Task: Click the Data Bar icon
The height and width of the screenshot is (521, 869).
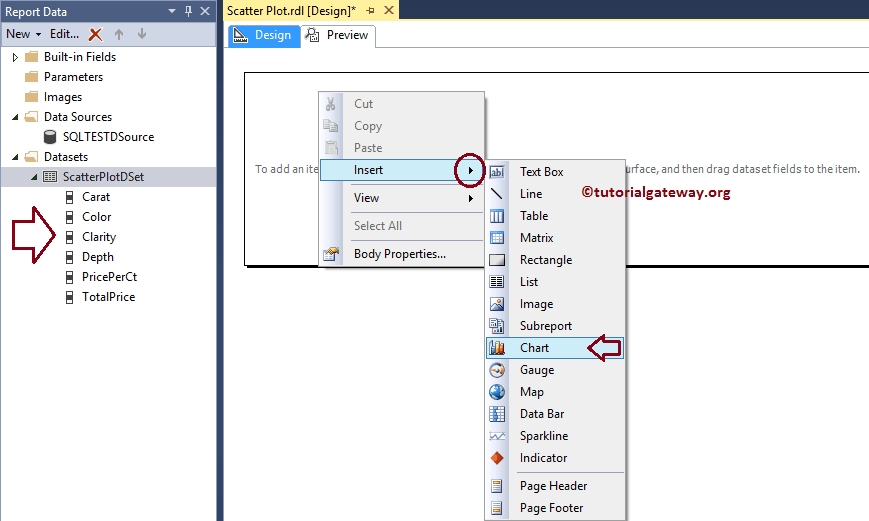Action: pyautogui.click(x=497, y=414)
